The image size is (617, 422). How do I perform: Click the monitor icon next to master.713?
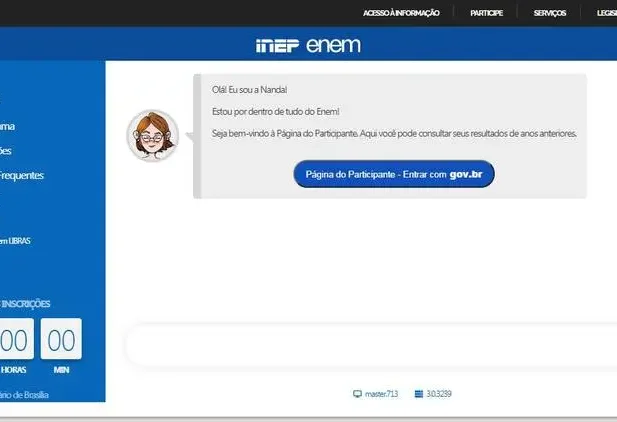pos(357,394)
